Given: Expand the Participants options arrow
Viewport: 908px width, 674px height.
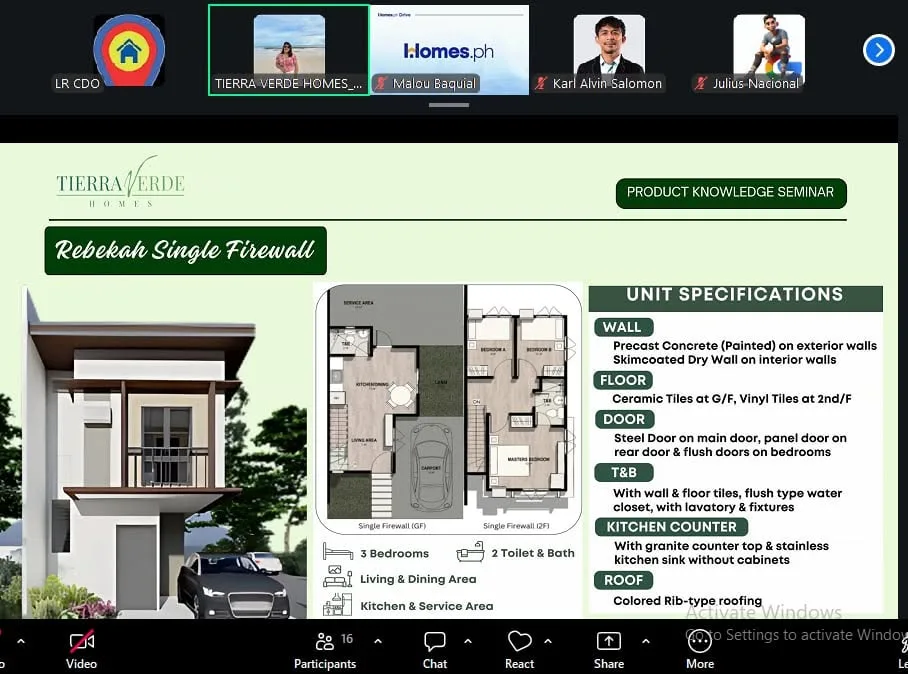Looking at the screenshot, I should [378, 642].
